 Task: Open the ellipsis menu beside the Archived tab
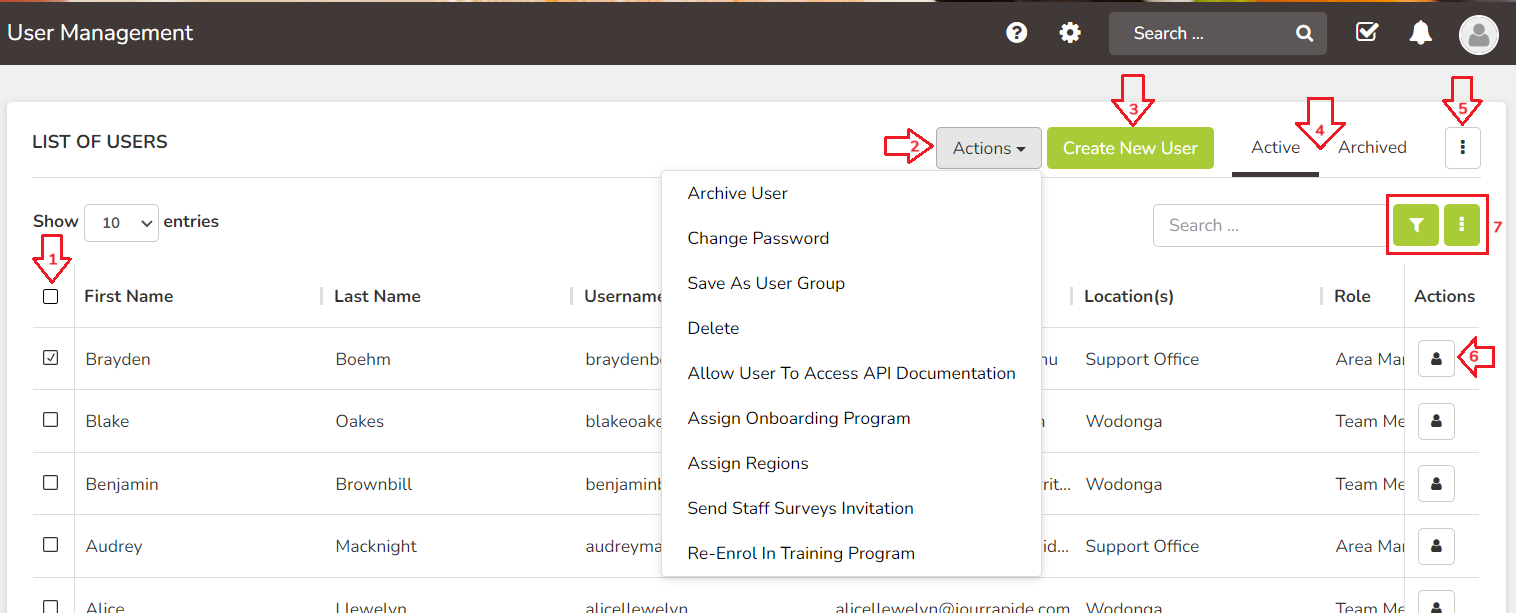pyautogui.click(x=1463, y=147)
